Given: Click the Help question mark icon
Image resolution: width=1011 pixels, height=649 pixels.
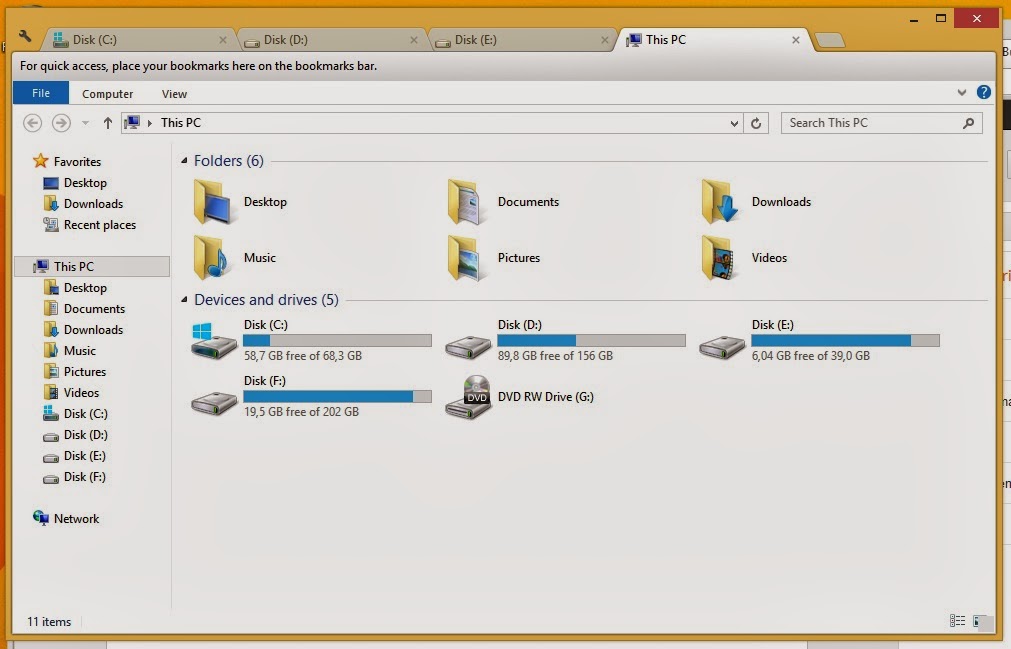Looking at the screenshot, I should [x=984, y=92].
